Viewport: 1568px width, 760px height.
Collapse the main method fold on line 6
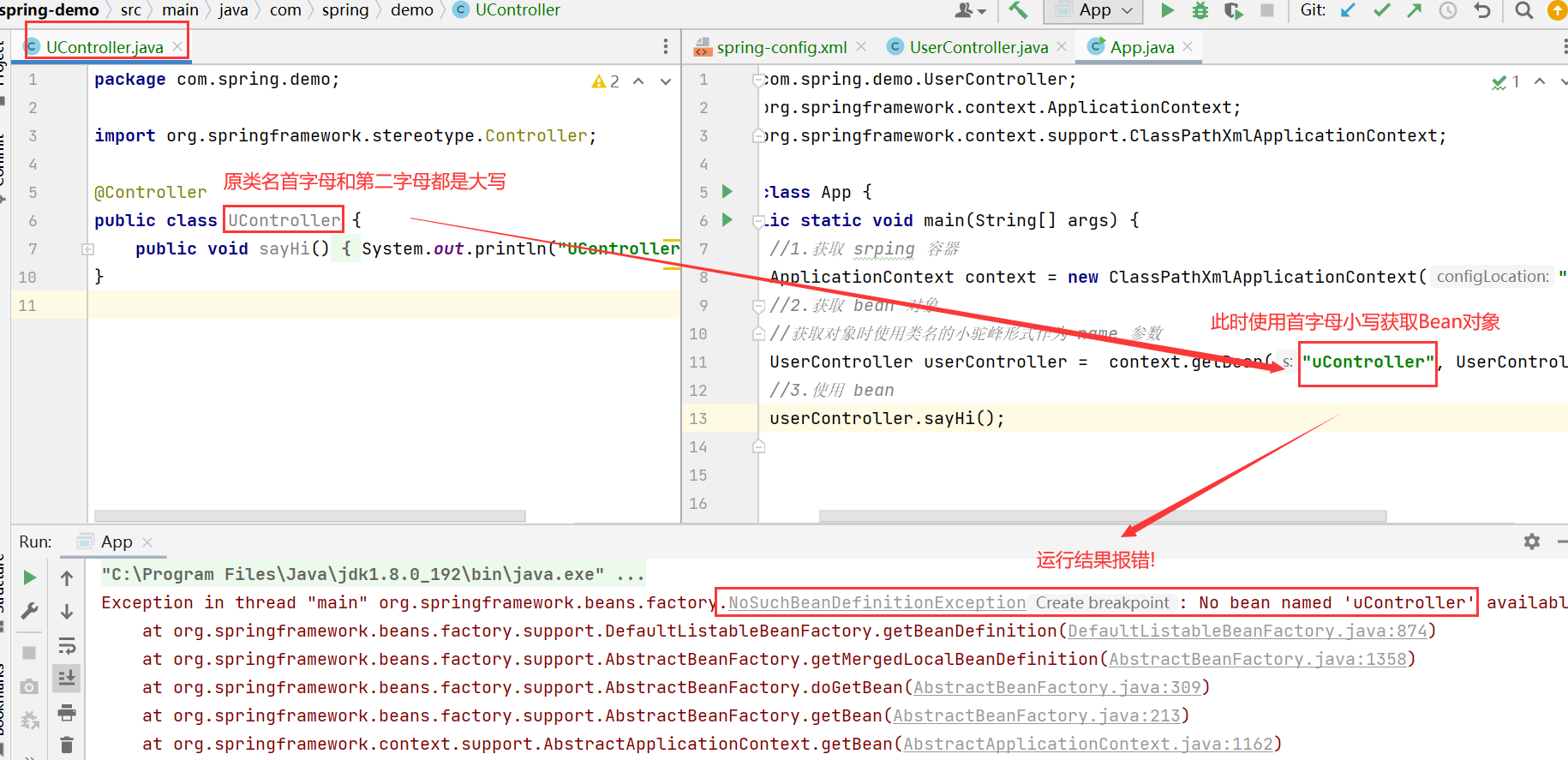coord(758,221)
